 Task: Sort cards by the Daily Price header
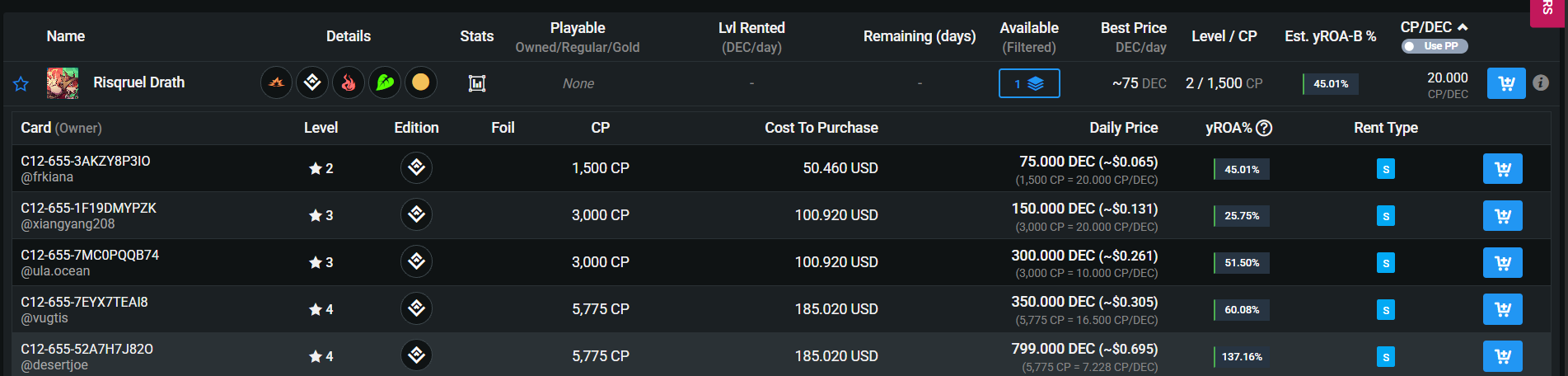point(1123,128)
